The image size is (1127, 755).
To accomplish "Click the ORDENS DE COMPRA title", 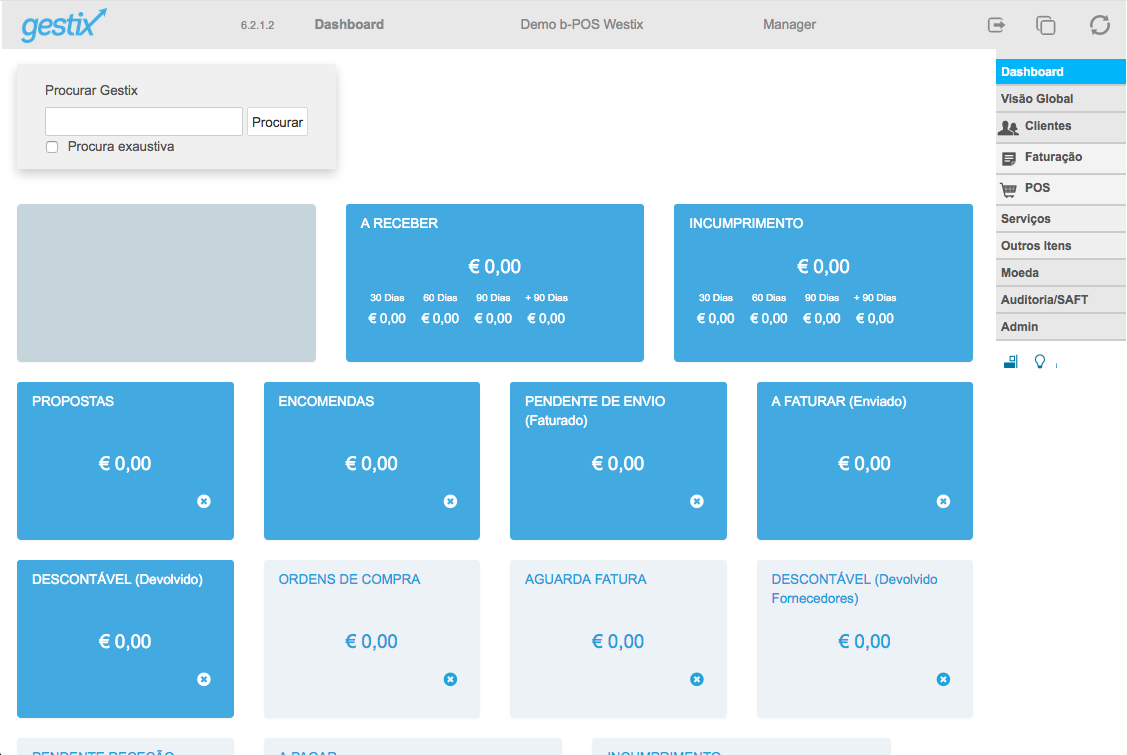I will [x=349, y=580].
